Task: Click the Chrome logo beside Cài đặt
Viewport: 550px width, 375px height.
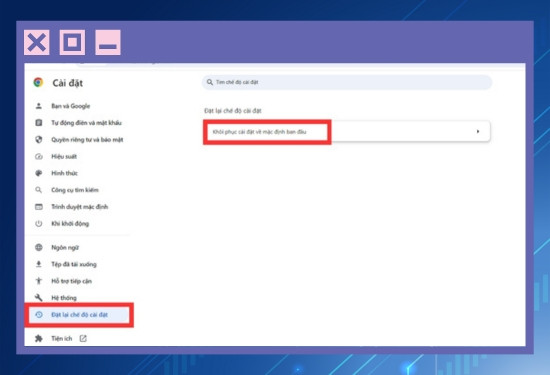Action: [x=38, y=82]
